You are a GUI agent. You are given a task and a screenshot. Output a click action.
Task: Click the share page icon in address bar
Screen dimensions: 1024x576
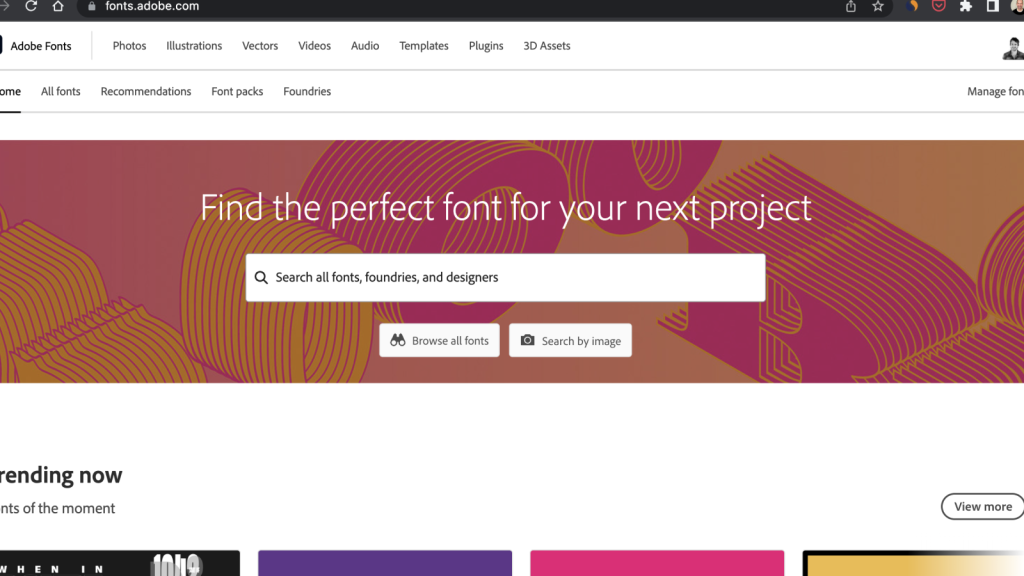851,6
